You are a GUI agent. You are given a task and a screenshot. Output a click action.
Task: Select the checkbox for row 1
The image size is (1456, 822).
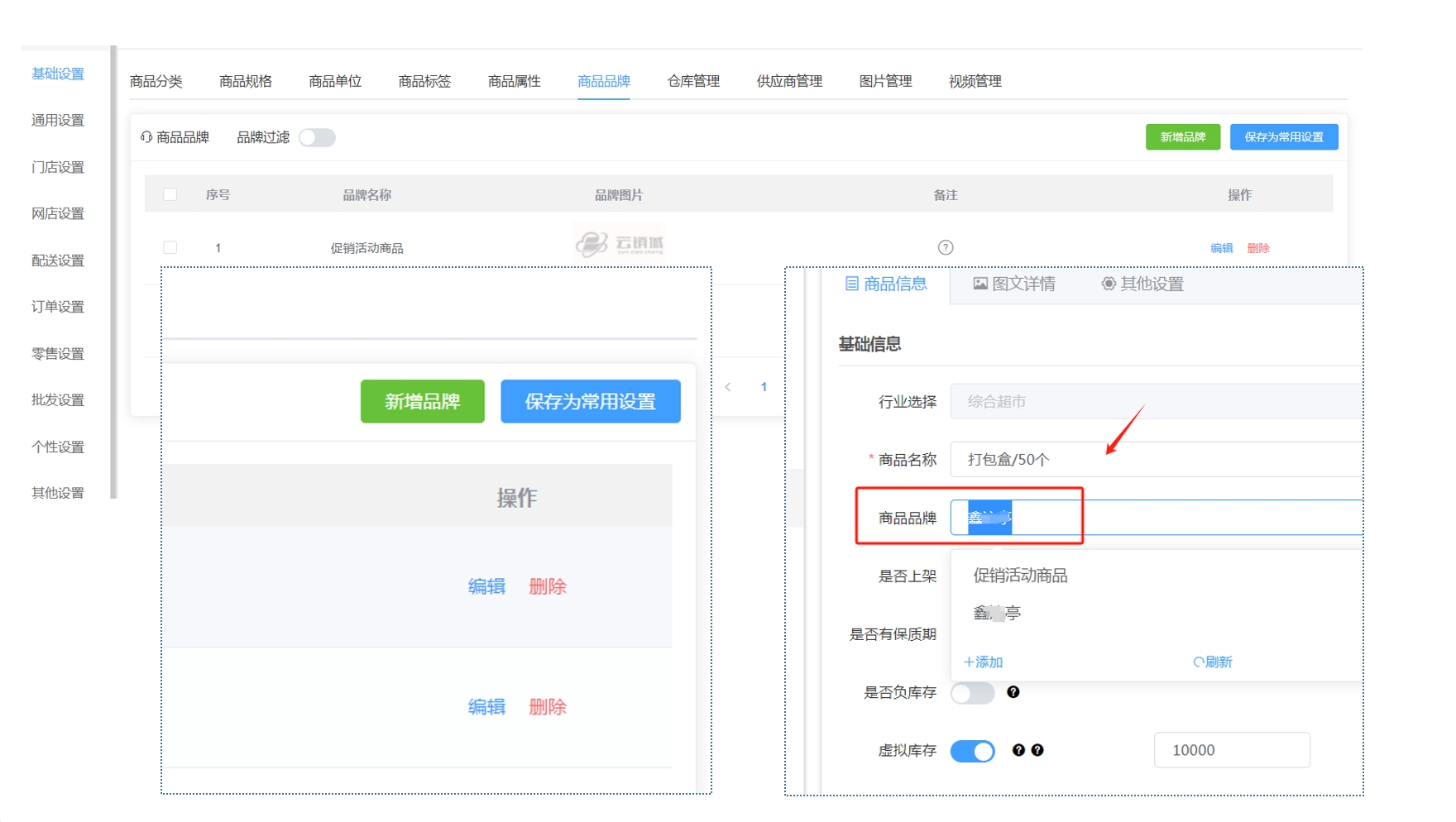[x=170, y=247]
